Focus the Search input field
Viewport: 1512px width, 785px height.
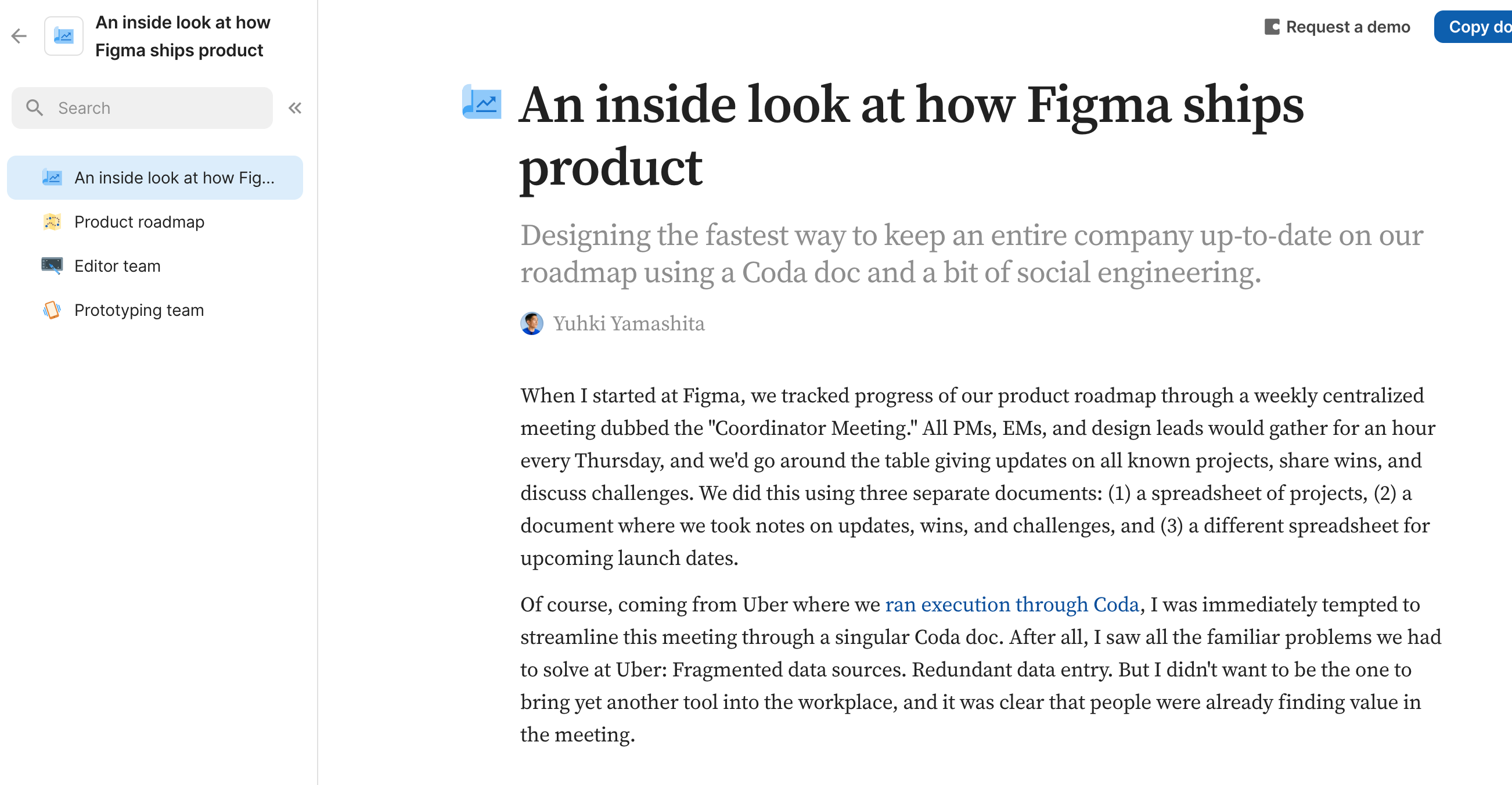tap(142, 108)
